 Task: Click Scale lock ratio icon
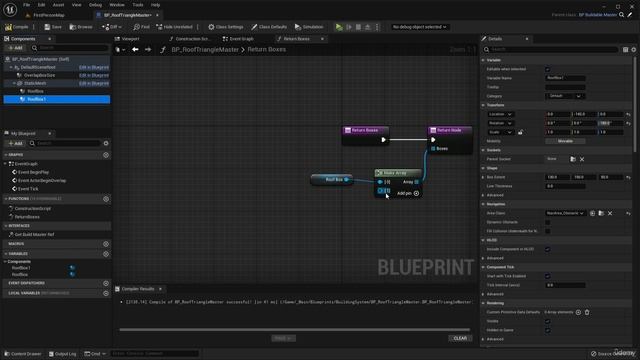coord(520,132)
